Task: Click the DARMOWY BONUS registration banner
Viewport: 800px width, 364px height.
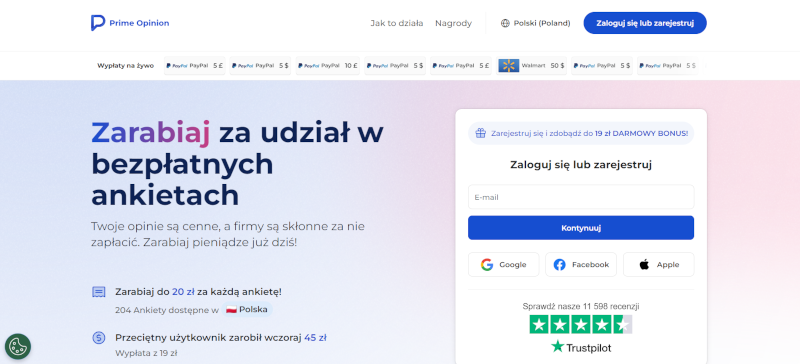Action: 581,133
